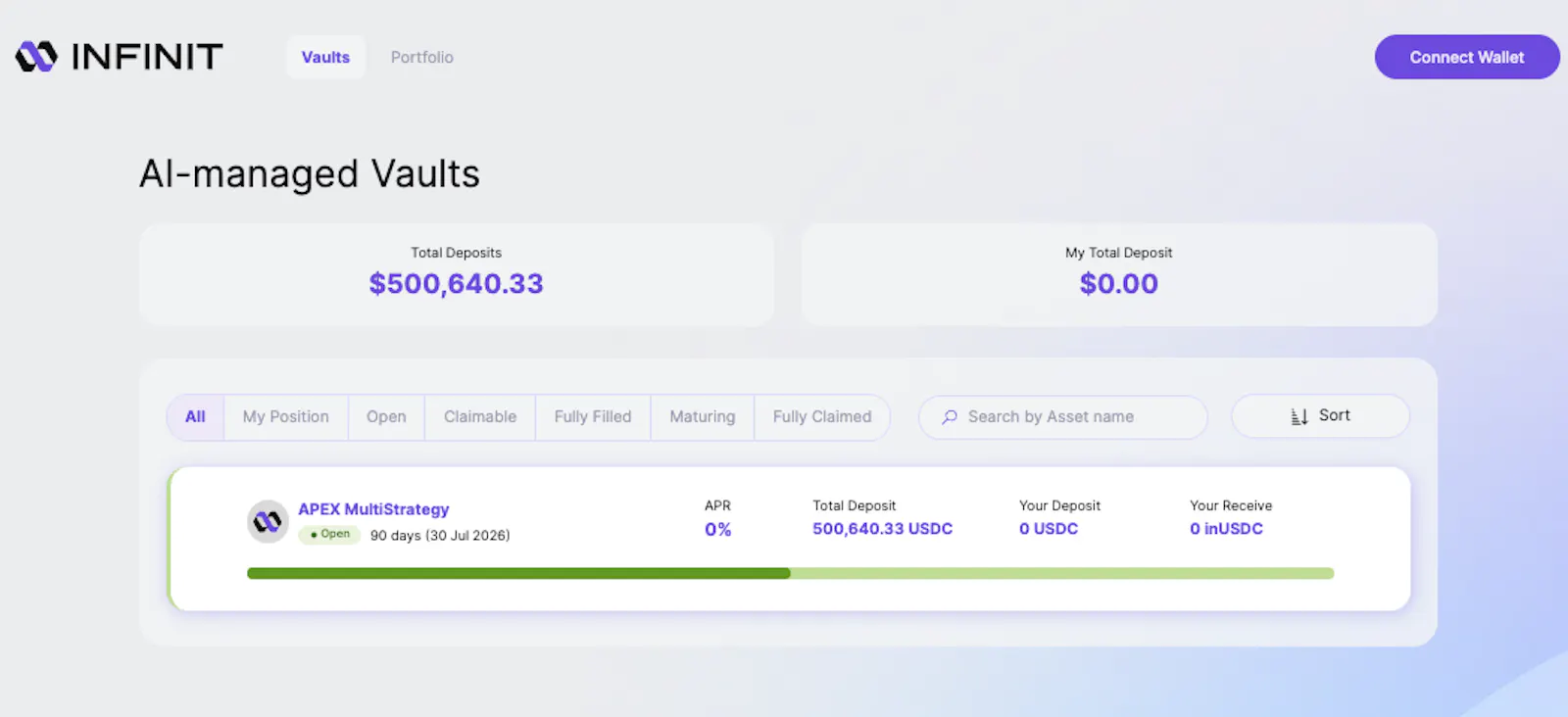
Task: Click the magnifier icon in search field
Action: pyautogui.click(x=949, y=417)
